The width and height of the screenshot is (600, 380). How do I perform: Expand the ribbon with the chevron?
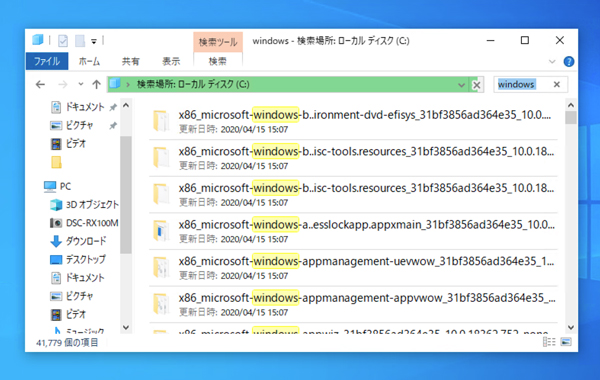pos(552,61)
